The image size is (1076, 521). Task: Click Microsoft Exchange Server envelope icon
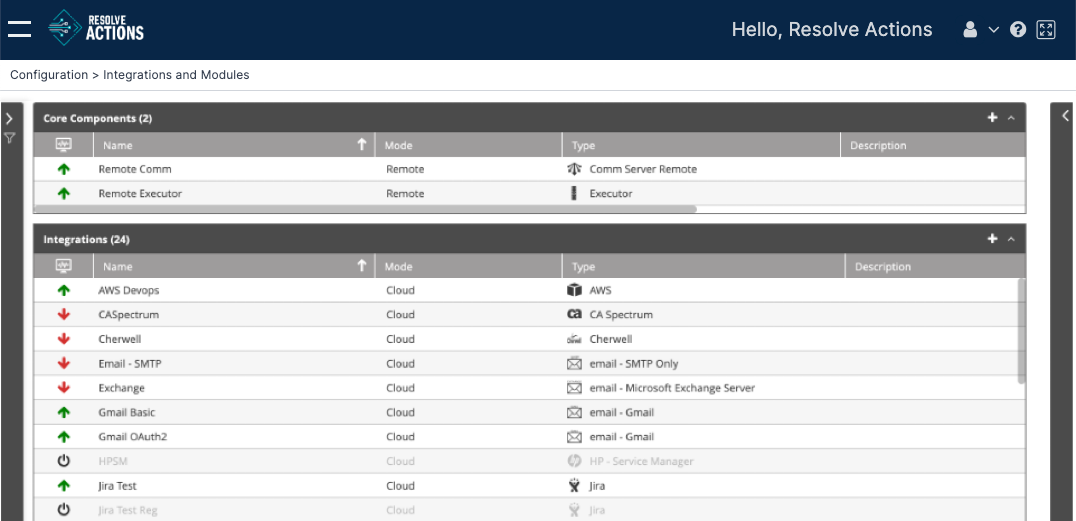(574, 388)
